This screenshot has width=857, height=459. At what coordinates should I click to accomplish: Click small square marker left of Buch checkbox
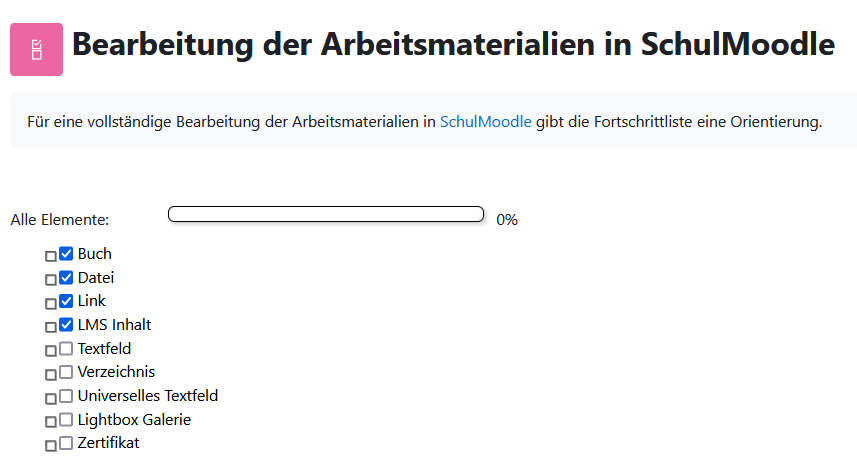coord(51,256)
